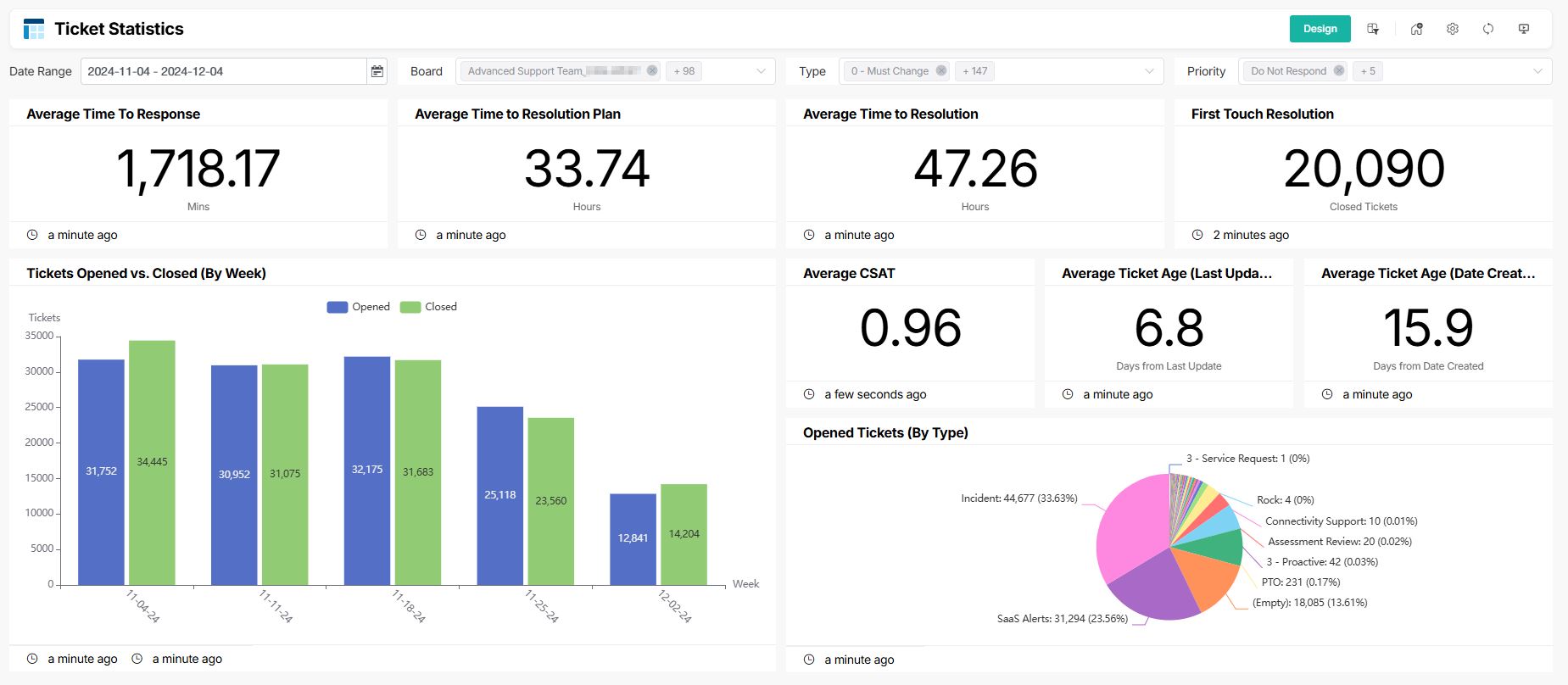
Task: Remove the Advanced Support Team board tag
Action: 652,71
